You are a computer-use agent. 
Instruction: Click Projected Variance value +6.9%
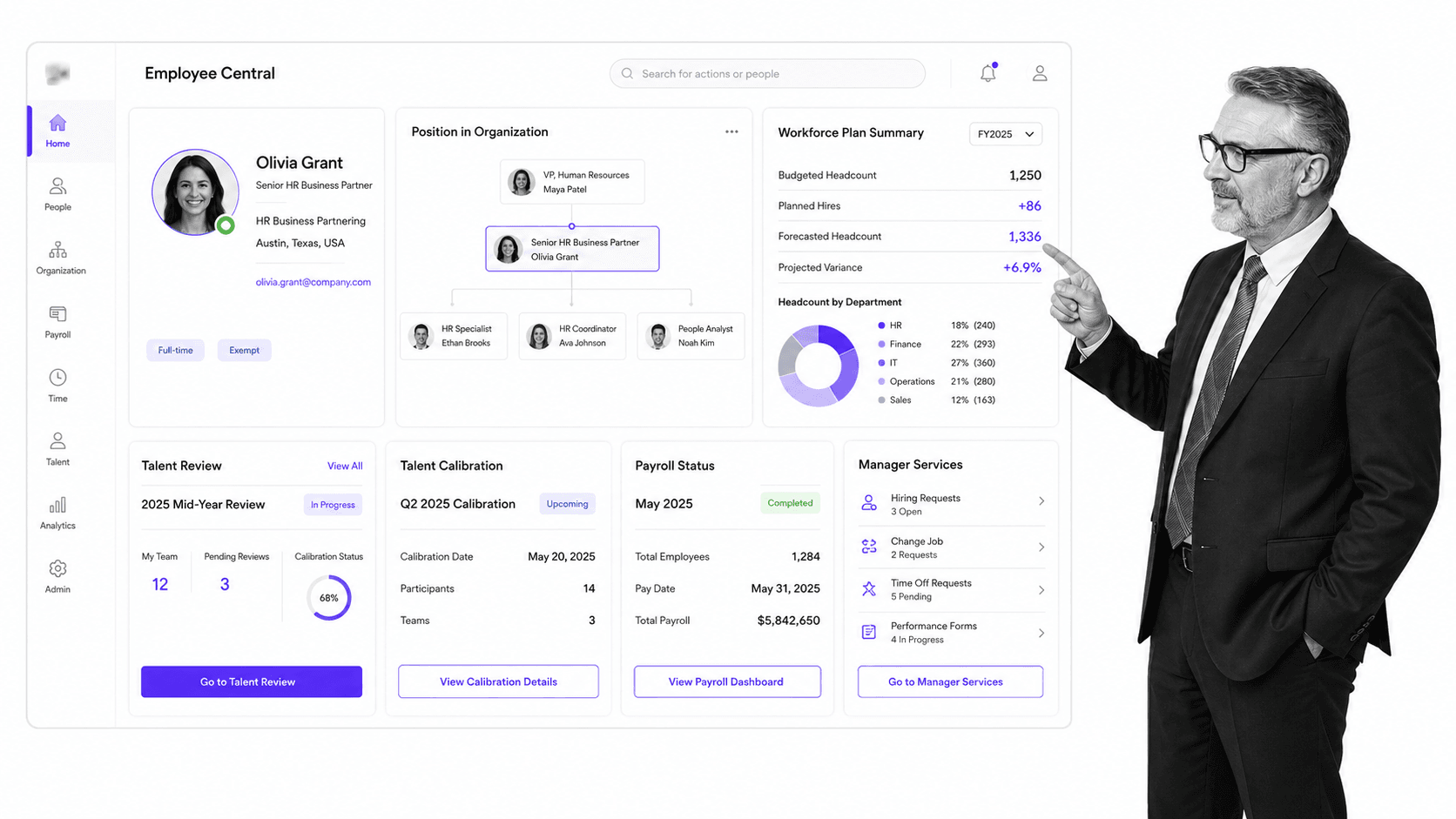1022,268
